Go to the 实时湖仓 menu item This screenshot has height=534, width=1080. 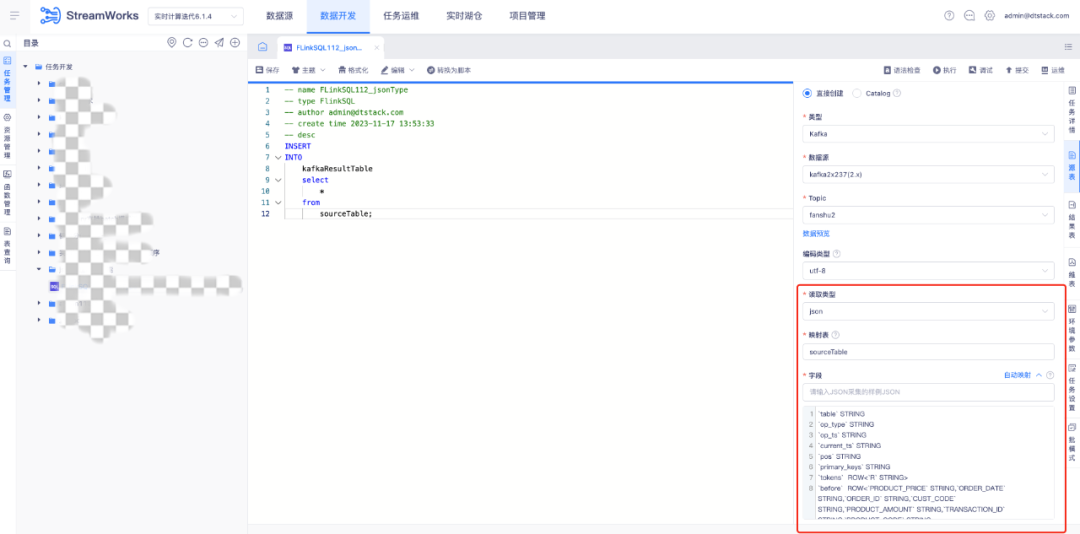tap(464, 16)
